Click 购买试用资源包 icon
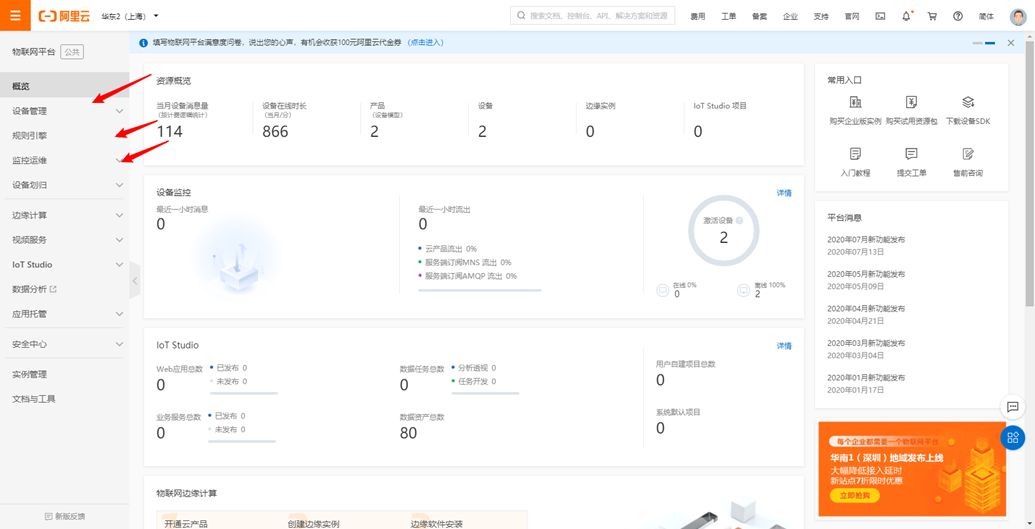The height and width of the screenshot is (529, 1035). 912,102
